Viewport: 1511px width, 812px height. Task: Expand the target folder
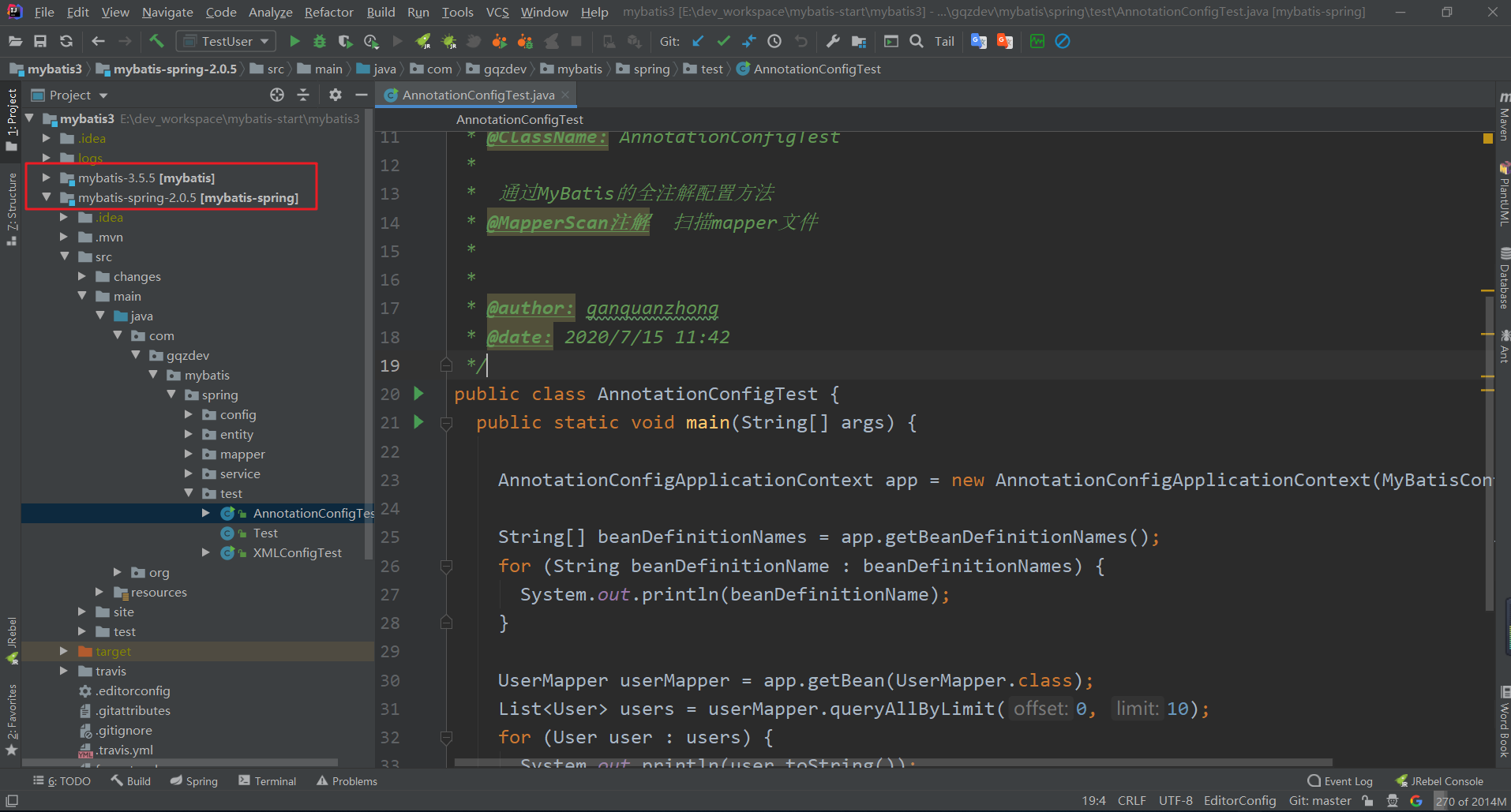click(x=64, y=651)
